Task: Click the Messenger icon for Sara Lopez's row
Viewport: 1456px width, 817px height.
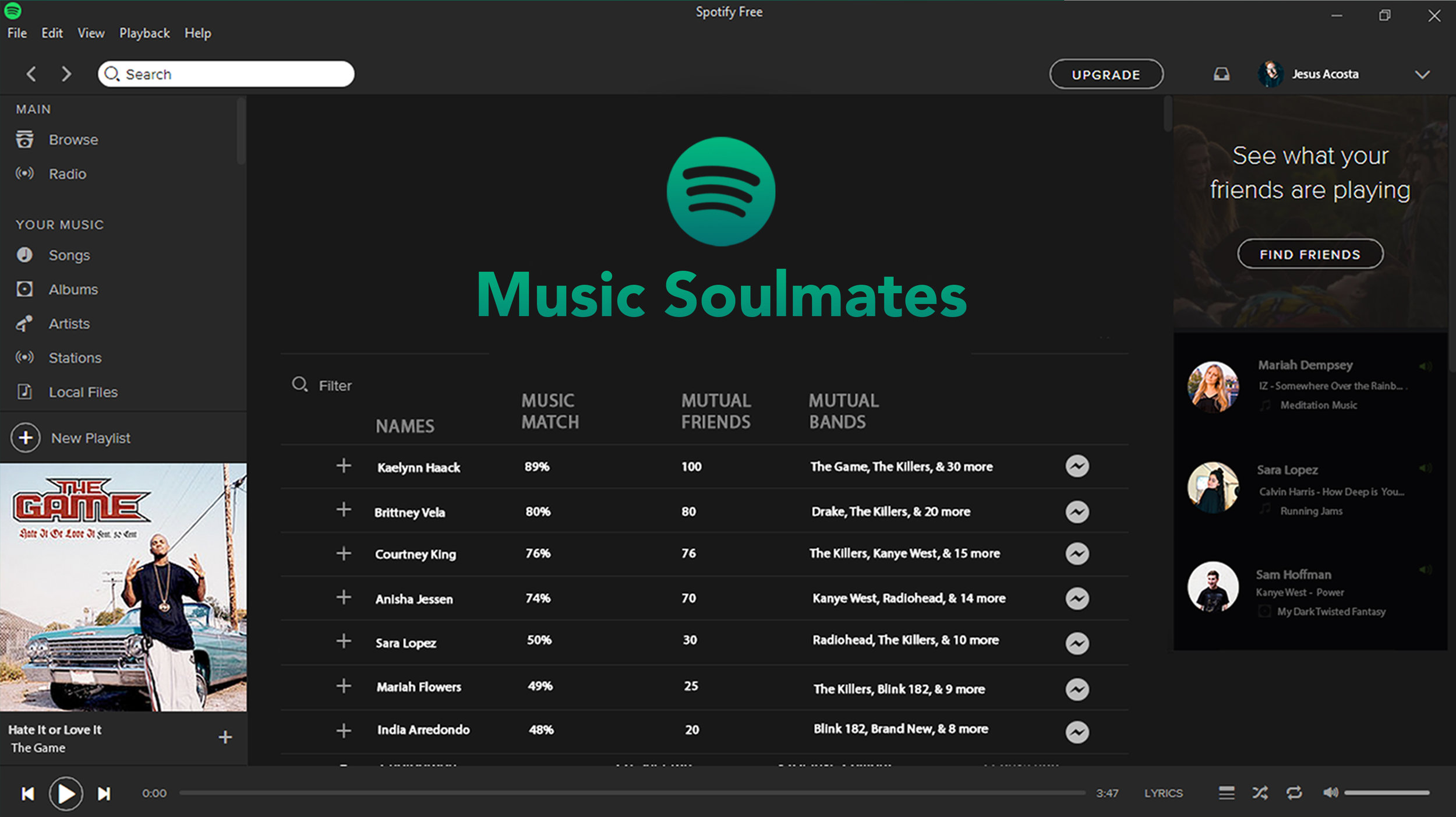Action: coord(1077,643)
